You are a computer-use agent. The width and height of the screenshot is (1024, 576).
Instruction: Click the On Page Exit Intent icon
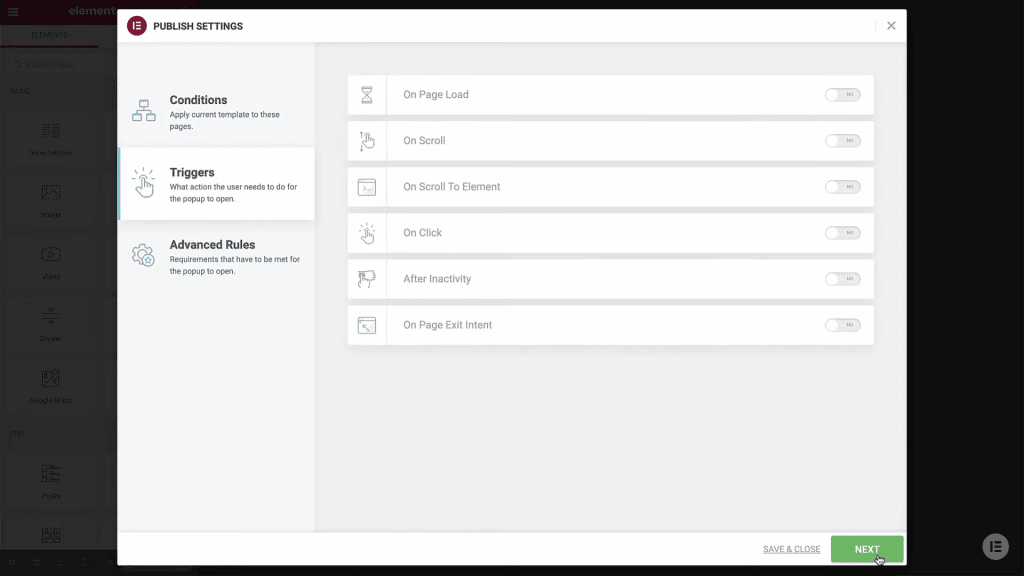click(x=367, y=325)
